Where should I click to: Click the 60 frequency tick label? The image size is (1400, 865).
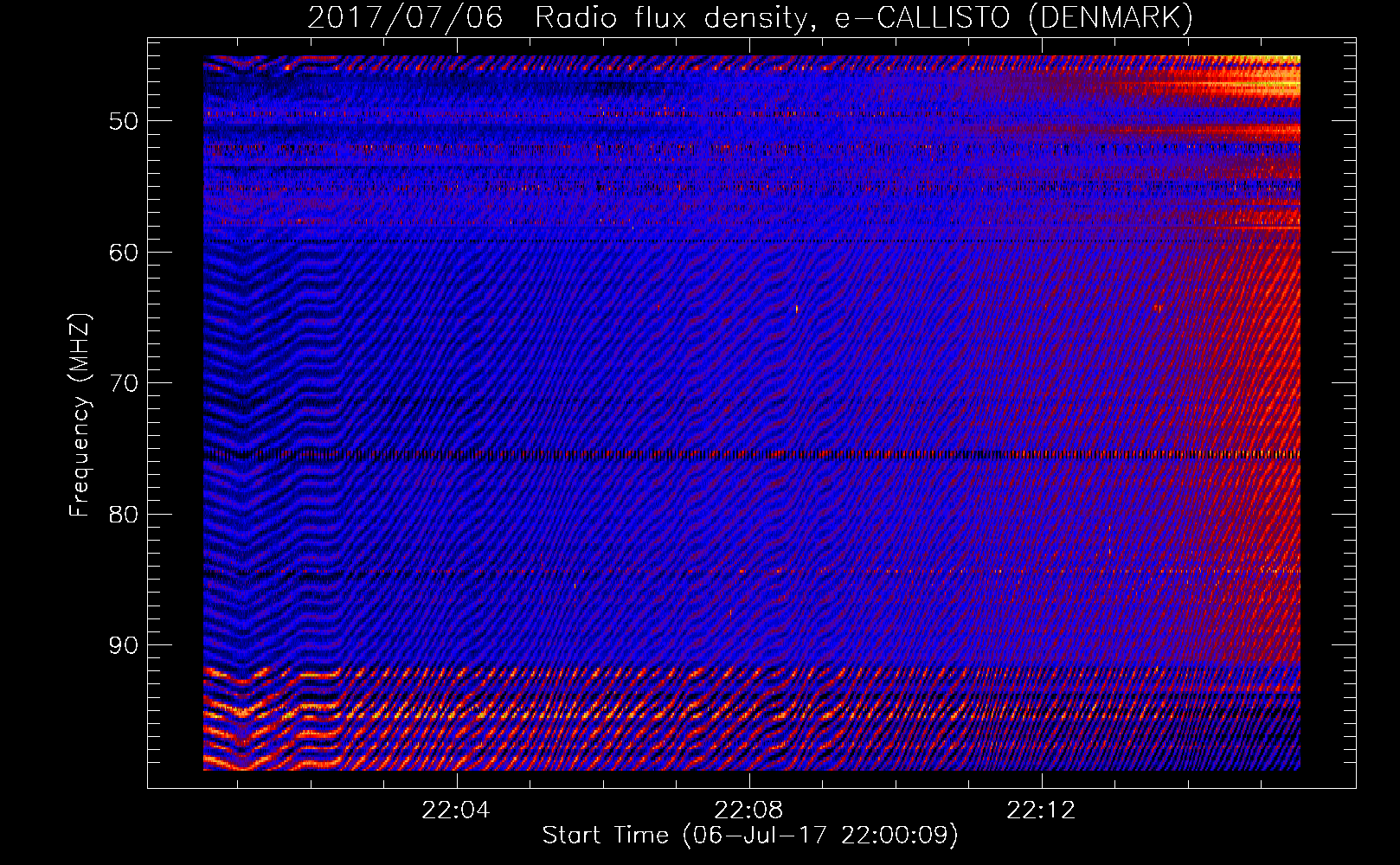coord(124,253)
